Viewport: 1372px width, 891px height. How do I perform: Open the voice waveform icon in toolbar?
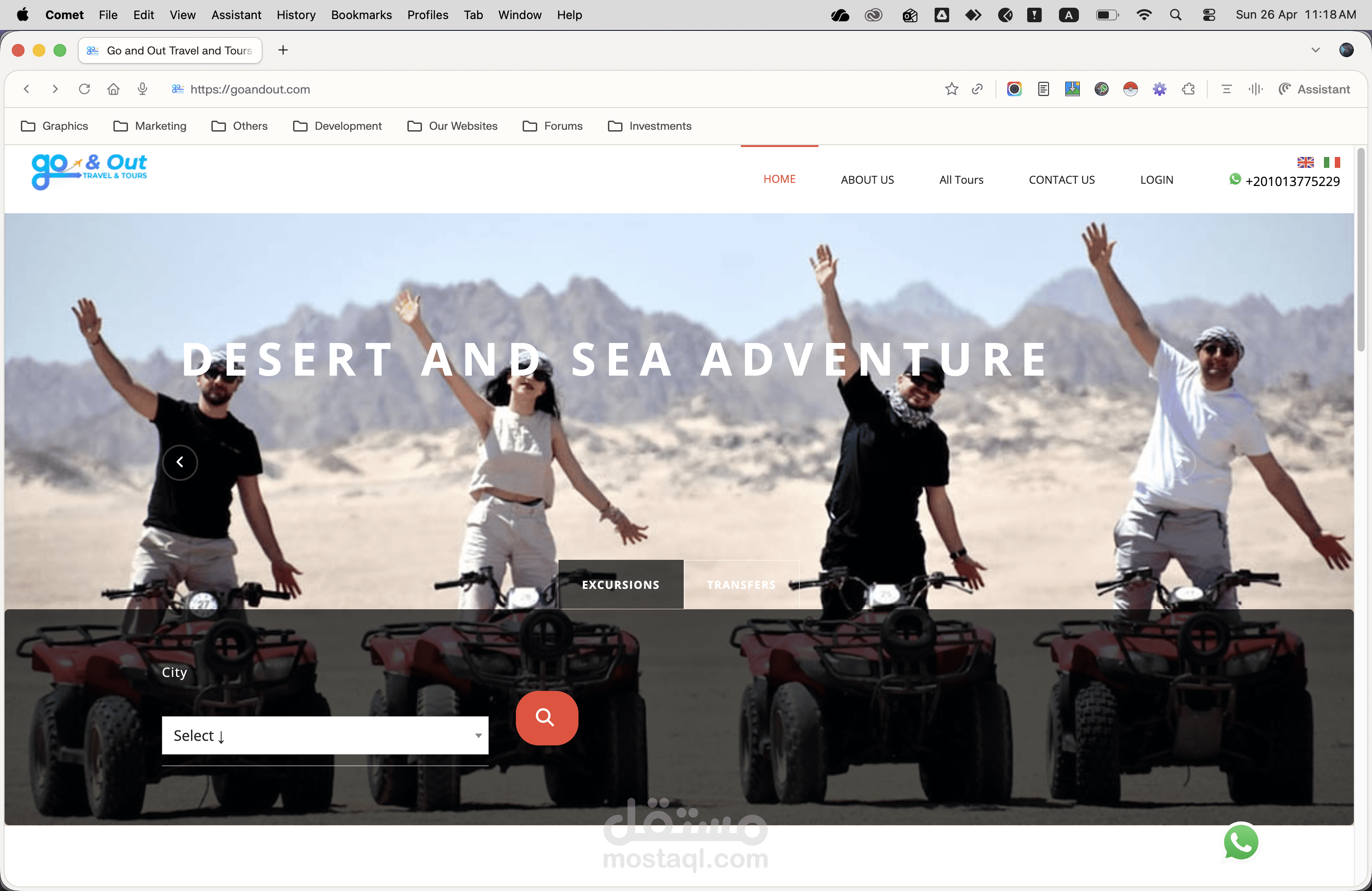click(x=1255, y=89)
